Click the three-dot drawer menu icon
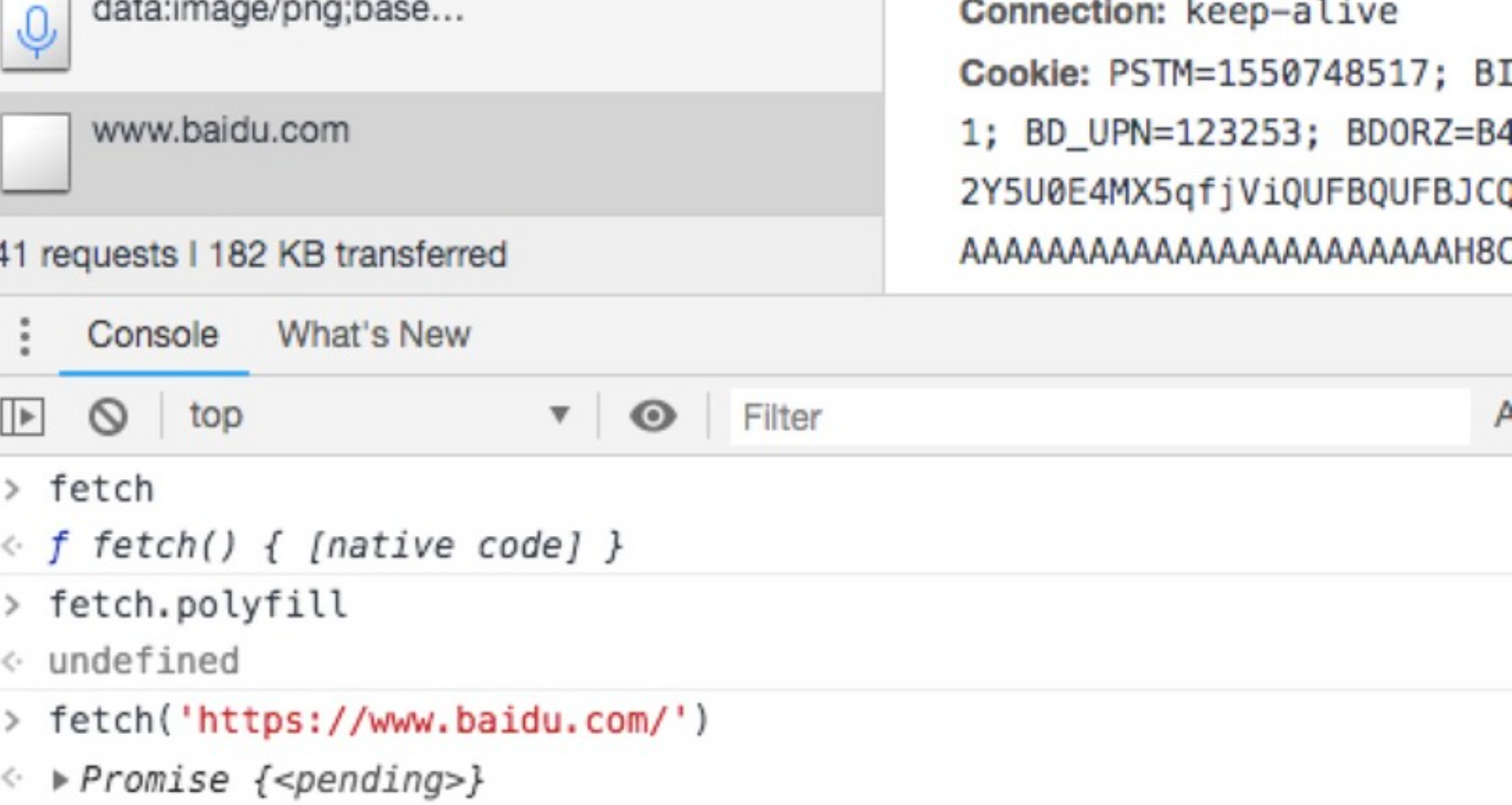The image size is (1512, 805). pos(25,336)
